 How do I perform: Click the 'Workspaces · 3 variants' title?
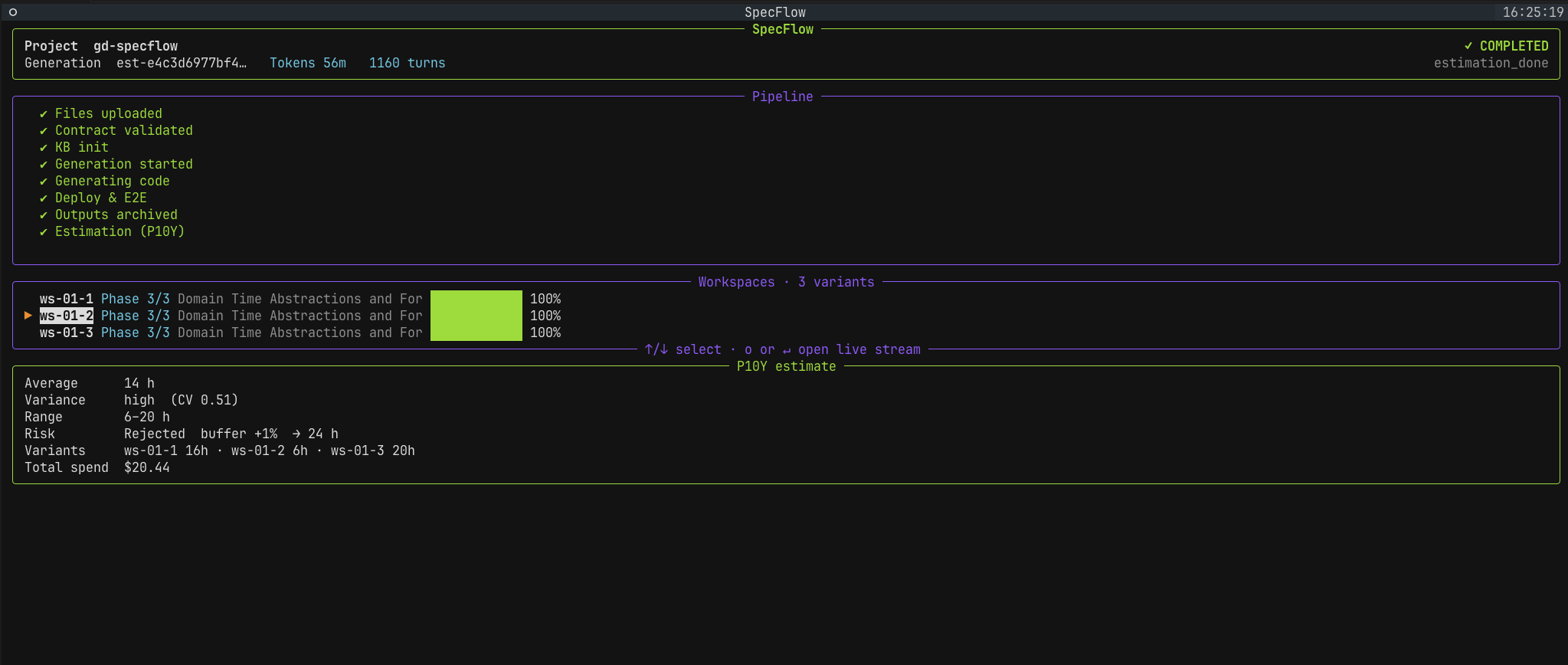click(x=787, y=282)
